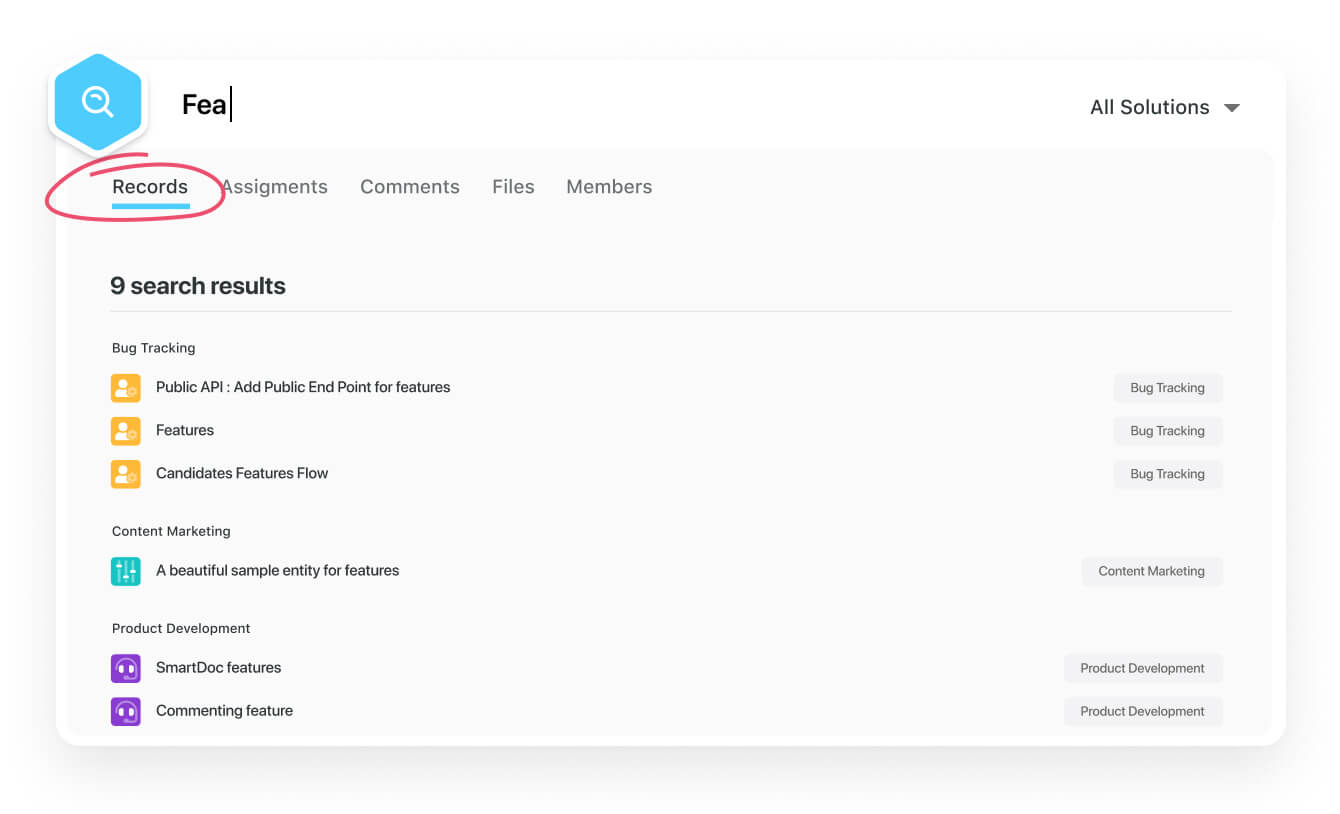Click the arrow beside All Solutions
This screenshot has width=1340, height=814.
coord(1232,108)
